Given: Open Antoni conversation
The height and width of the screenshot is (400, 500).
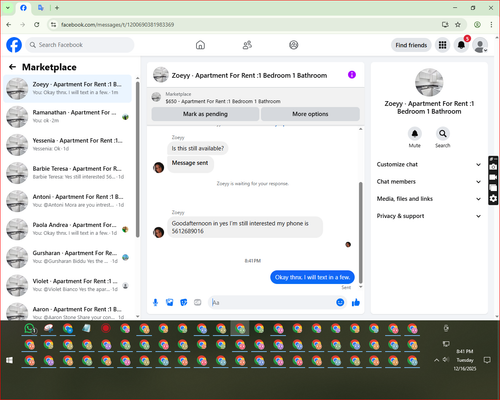Looking at the screenshot, I should (68, 201).
